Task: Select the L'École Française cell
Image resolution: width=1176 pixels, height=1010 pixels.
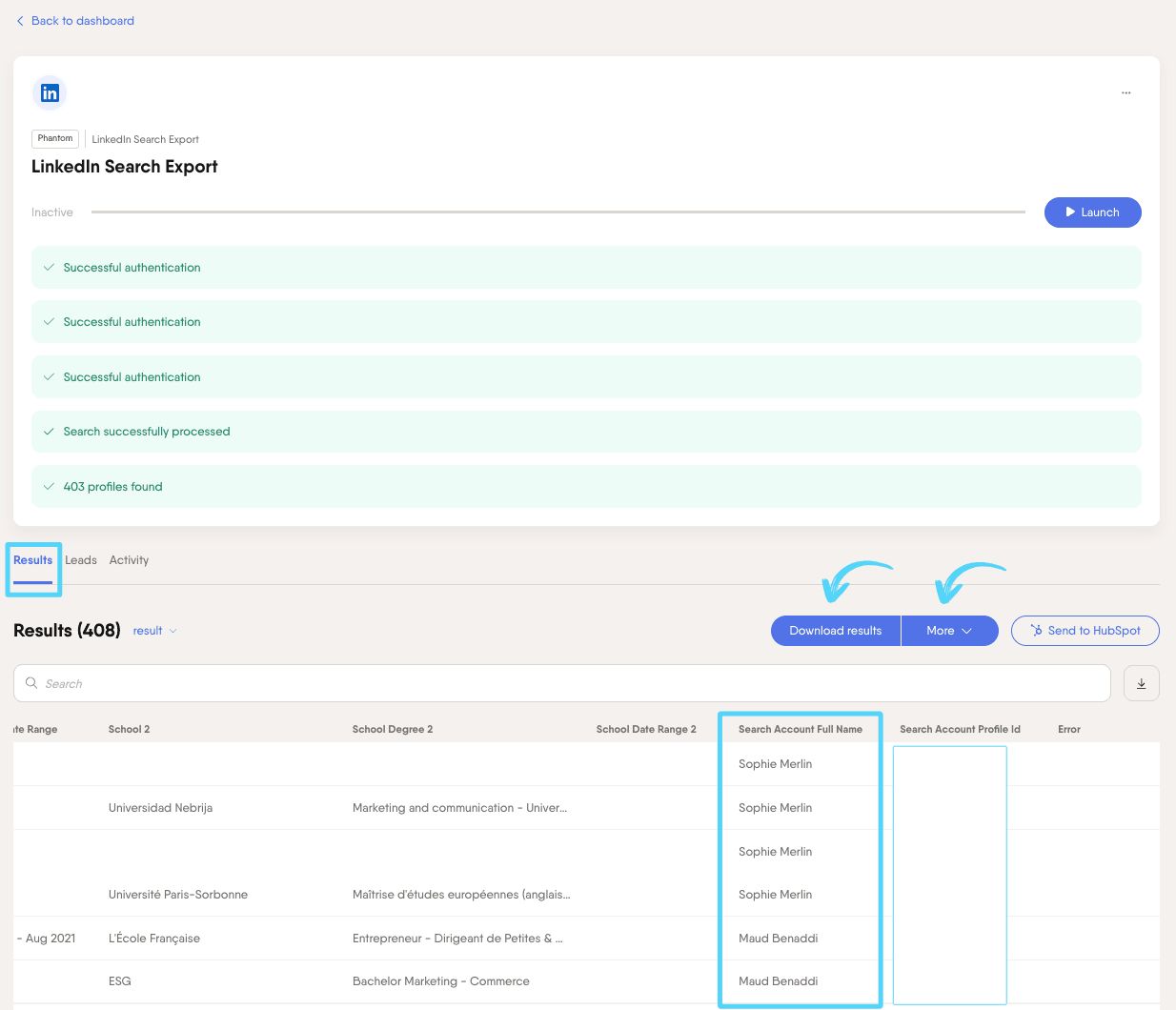Action: point(154,939)
